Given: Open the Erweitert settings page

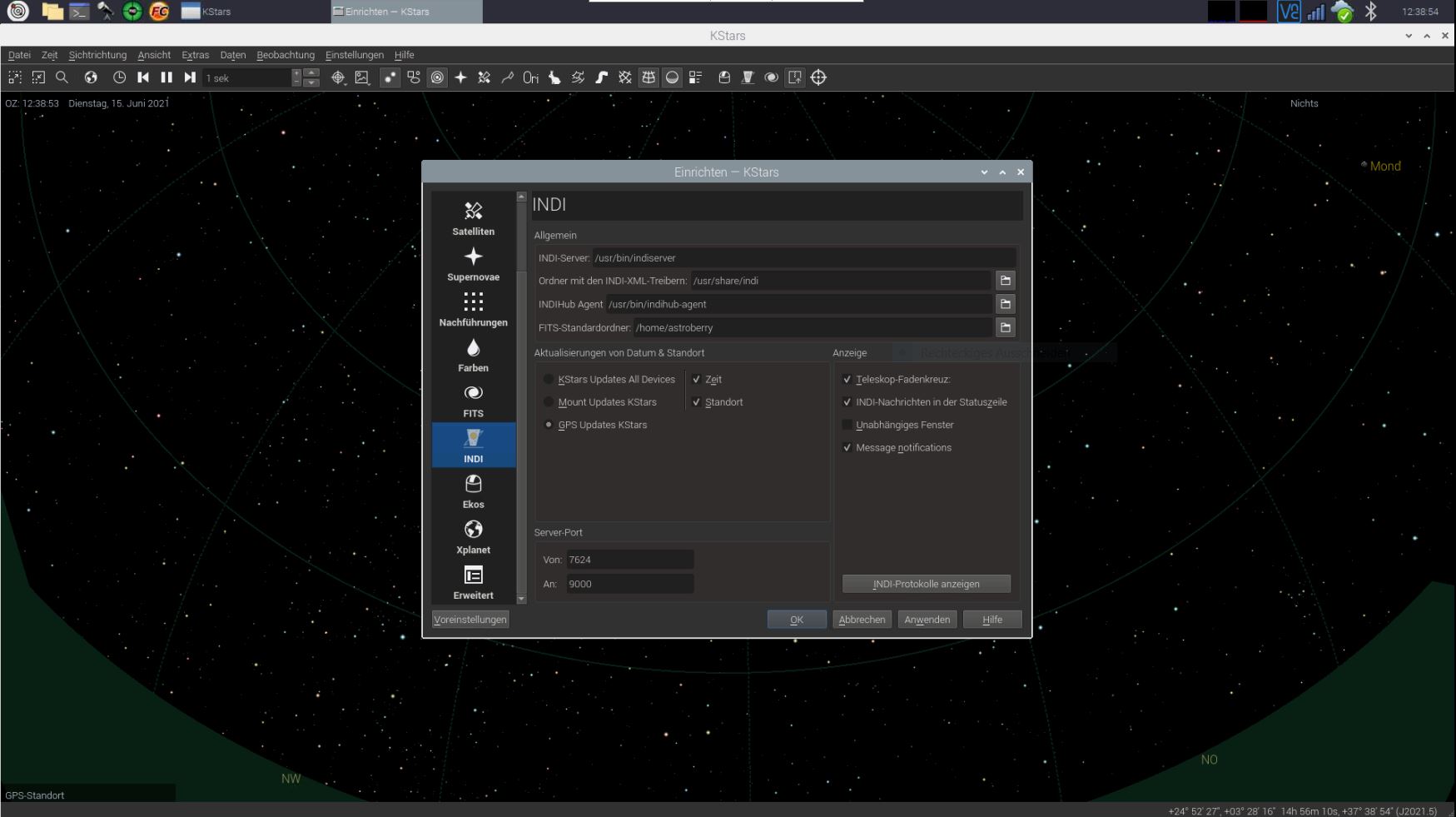Looking at the screenshot, I should [x=473, y=582].
